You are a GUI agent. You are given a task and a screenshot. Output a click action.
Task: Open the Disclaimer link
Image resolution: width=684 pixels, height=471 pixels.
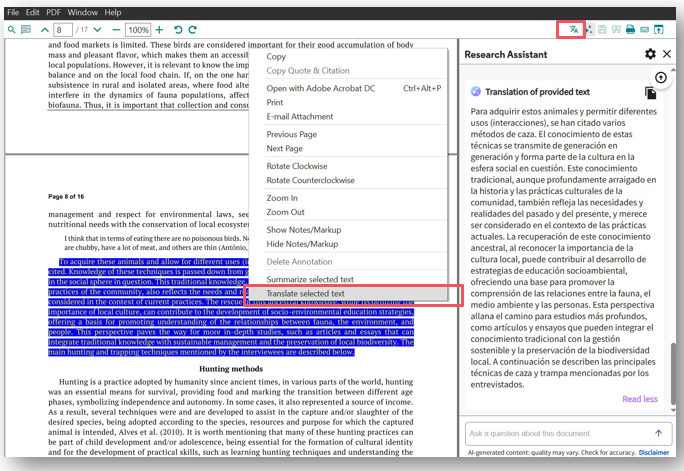click(x=654, y=451)
